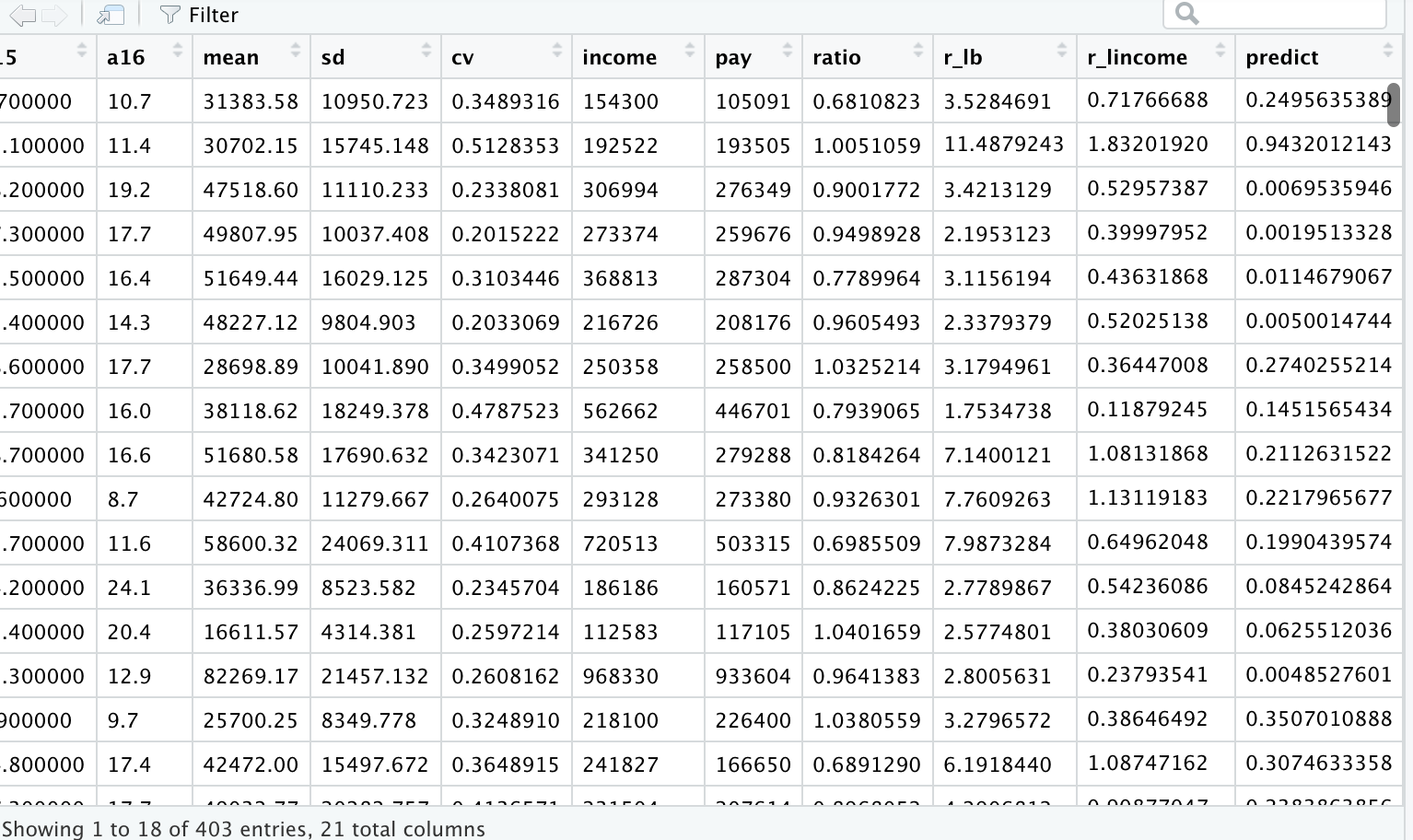The image size is (1413, 840).
Task: Click pay cell 226400
Action: tap(753, 720)
